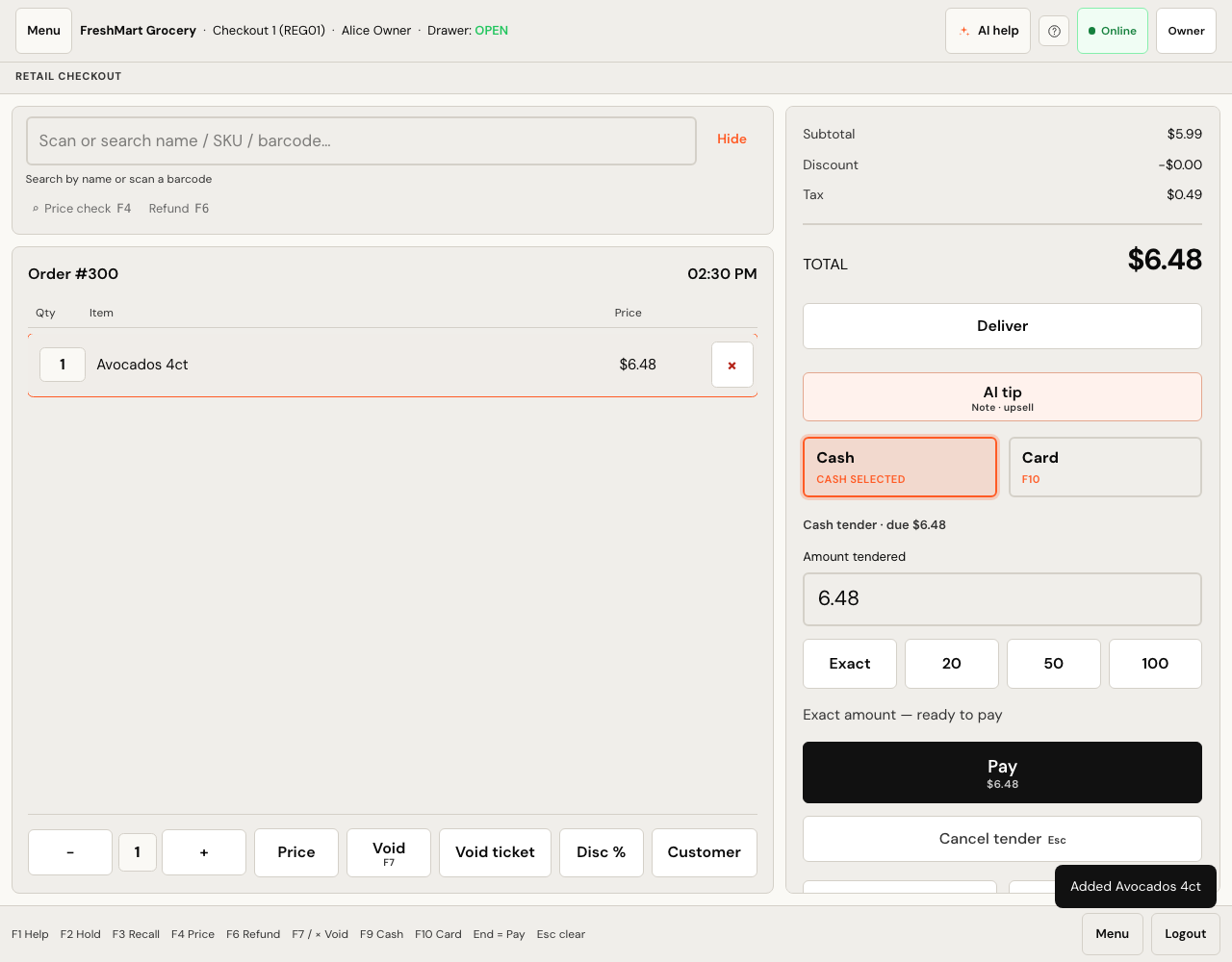Edit the Amount tendered field
The image size is (1232, 962).
1002,599
